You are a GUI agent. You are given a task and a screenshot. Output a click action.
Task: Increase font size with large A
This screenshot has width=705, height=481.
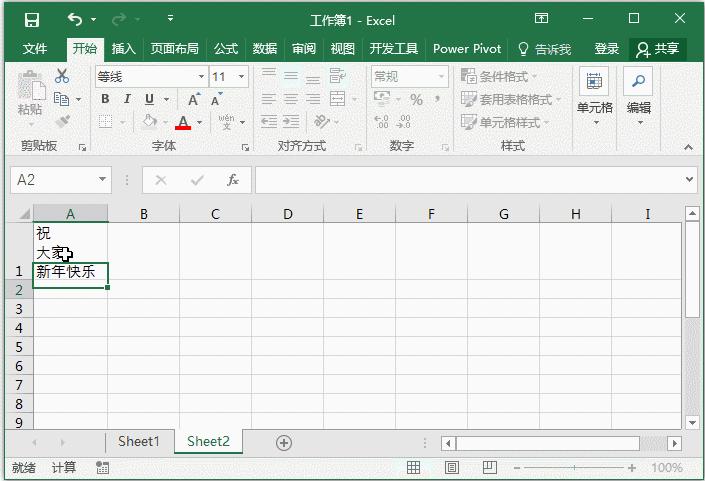click(x=194, y=99)
